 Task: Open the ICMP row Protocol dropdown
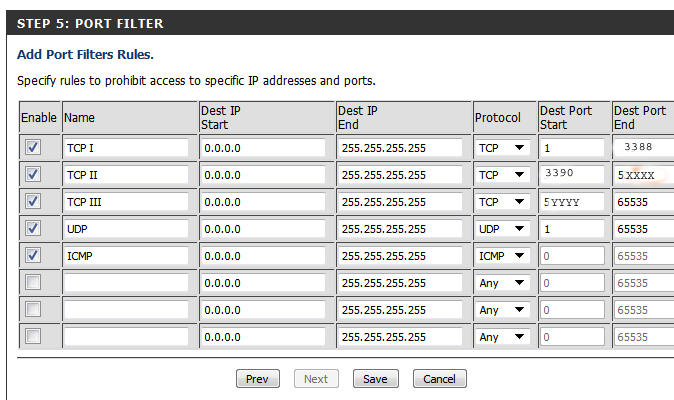(x=502, y=256)
